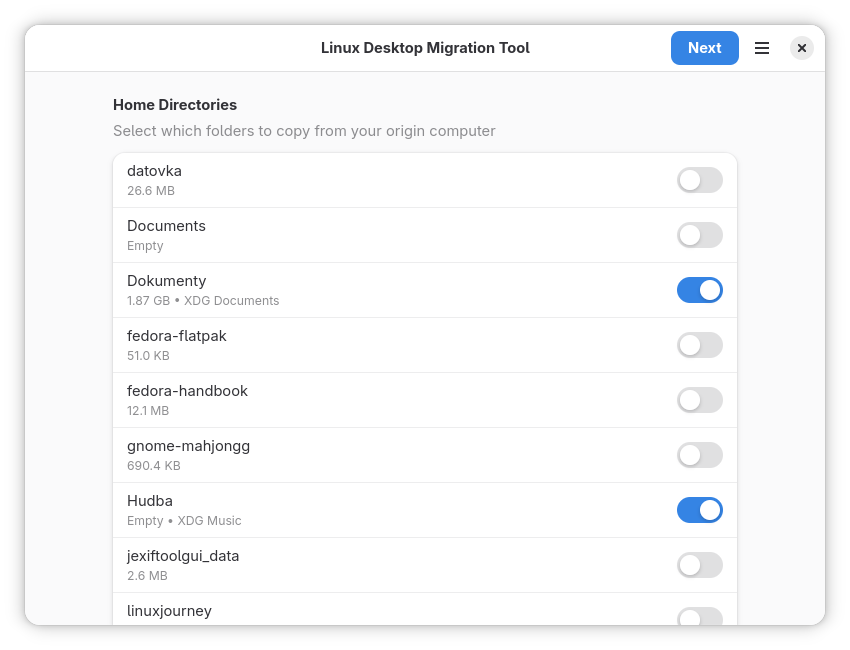Click the fedora-handbook row name
The height and width of the screenshot is (650, 850).
point(187,391)
